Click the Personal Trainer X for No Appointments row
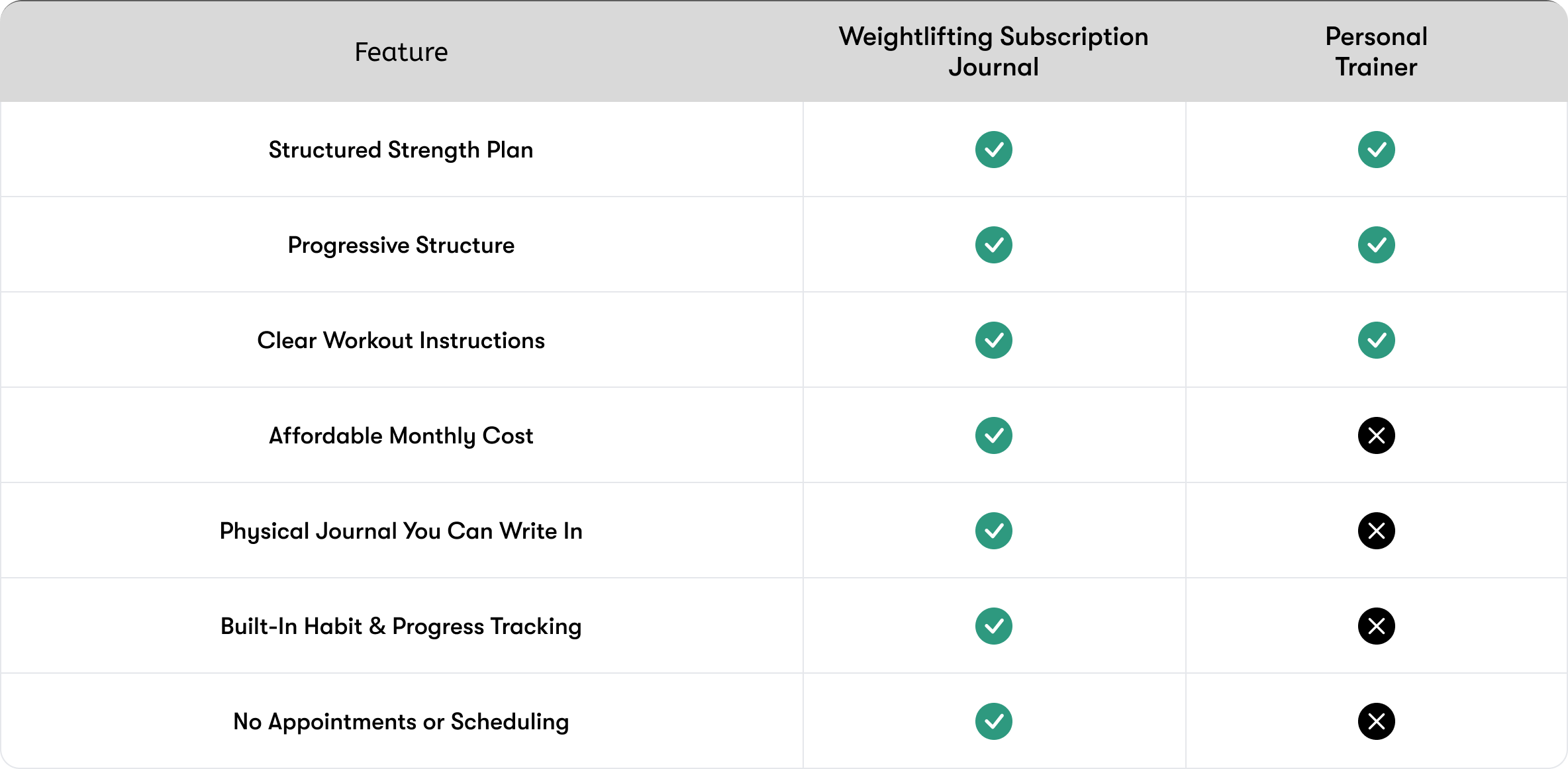This screenshot has height=769, width=1568. [x=1376, y=721]
